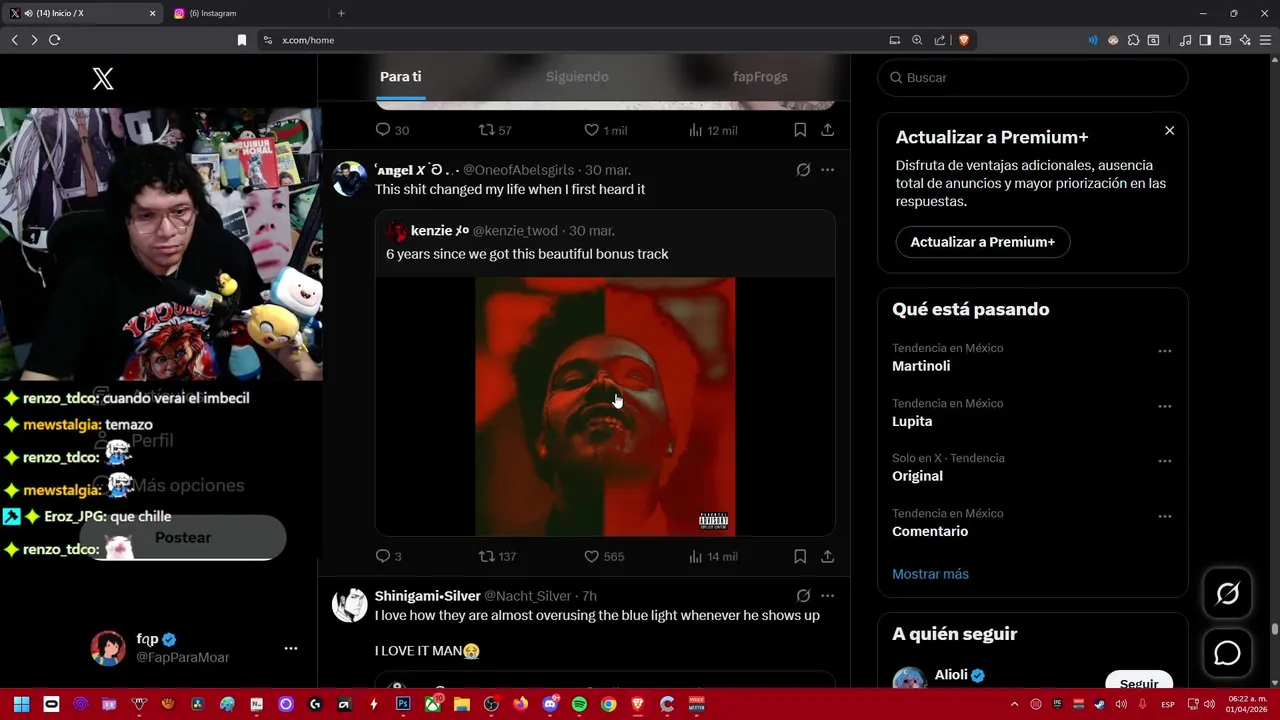Image resolution: width=1280 pixels, height=720 pixels.
Task: Bookmark the OneofAbelsgirls post
Action: coord(800,556)
